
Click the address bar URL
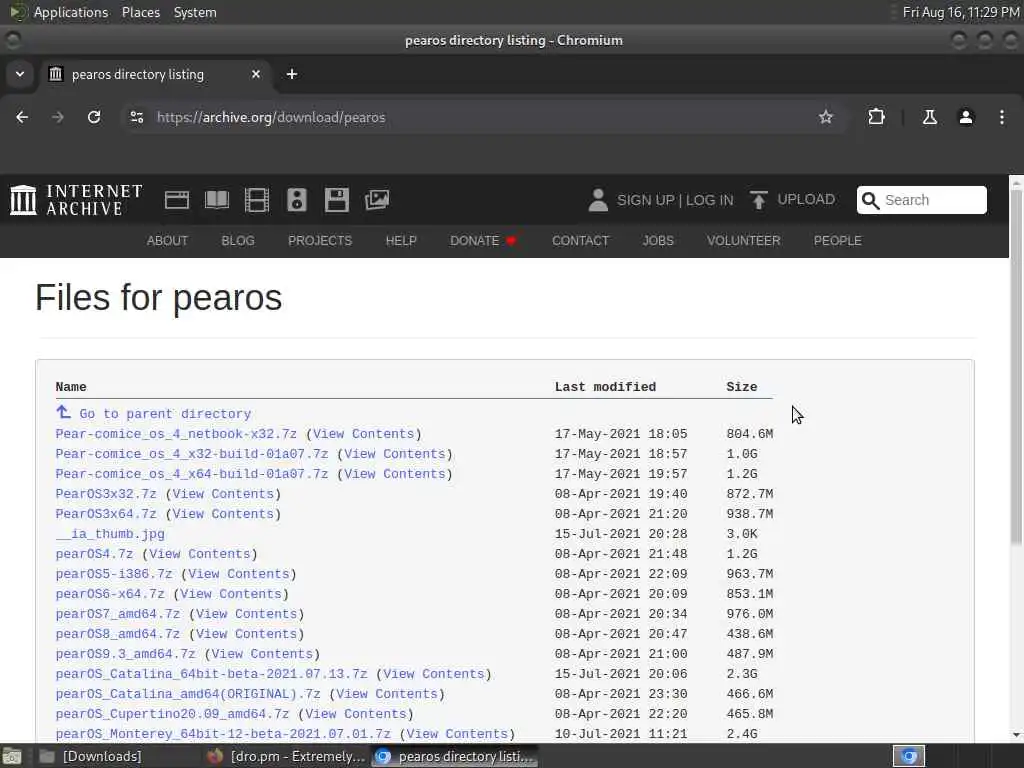point(271,118)
